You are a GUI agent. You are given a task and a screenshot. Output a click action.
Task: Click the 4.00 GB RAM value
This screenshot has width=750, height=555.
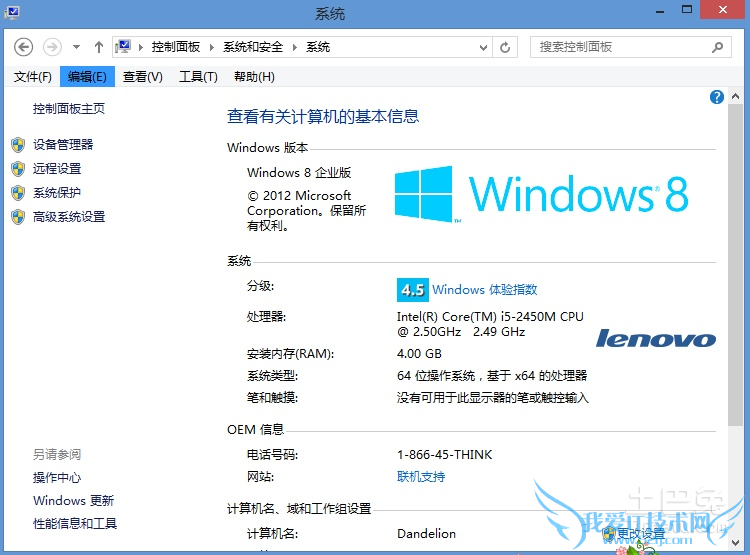tap(419, 354)
